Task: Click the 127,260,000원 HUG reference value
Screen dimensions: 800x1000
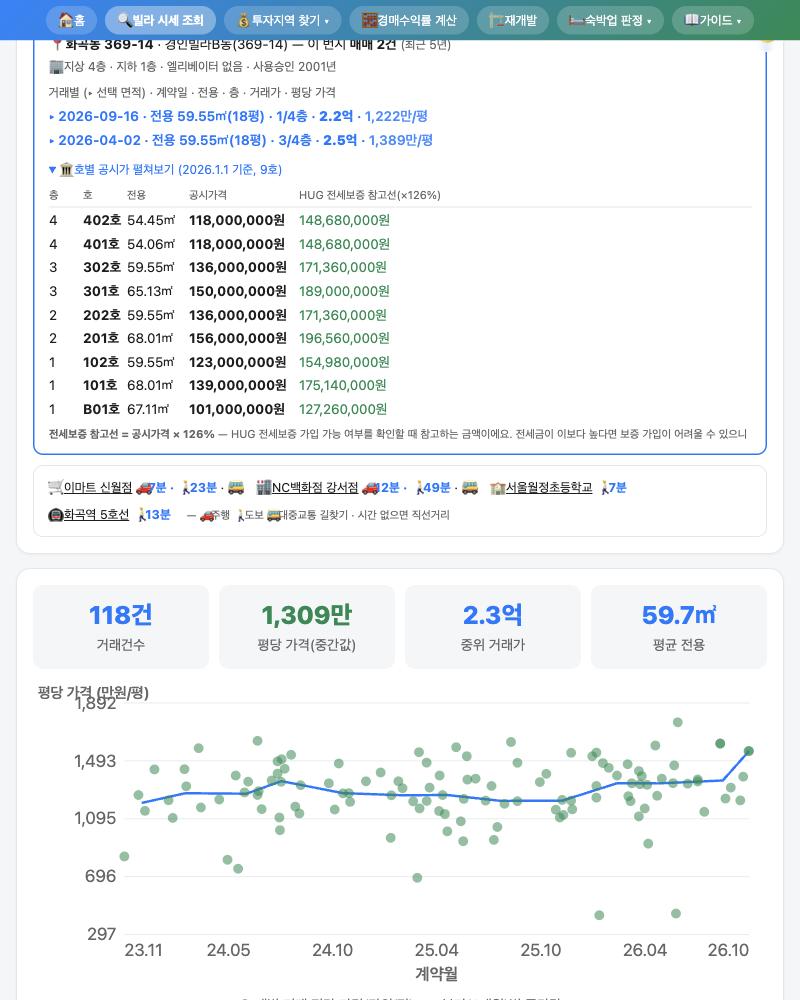Action: 343,409
